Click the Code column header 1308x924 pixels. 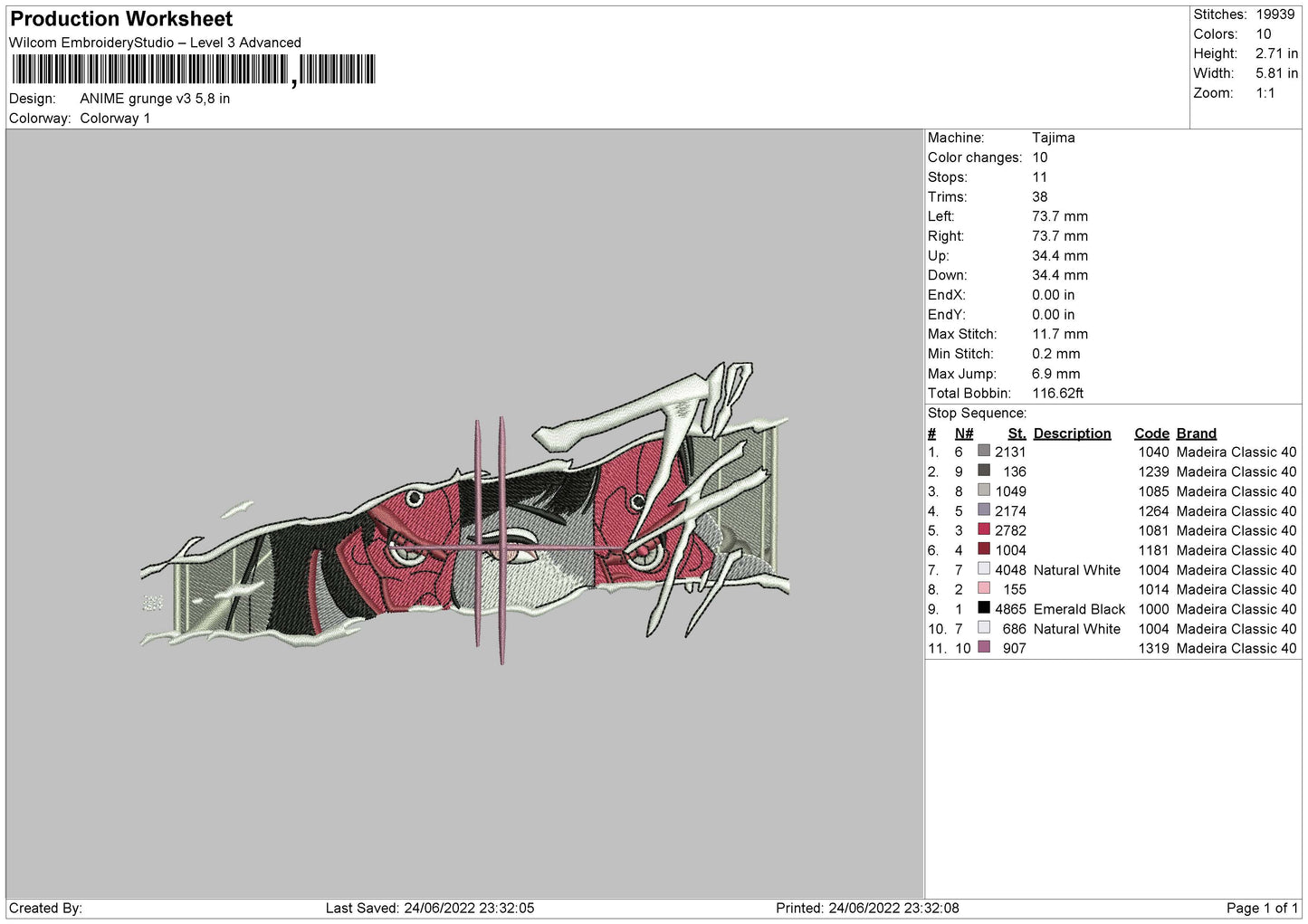(1151, 433)
